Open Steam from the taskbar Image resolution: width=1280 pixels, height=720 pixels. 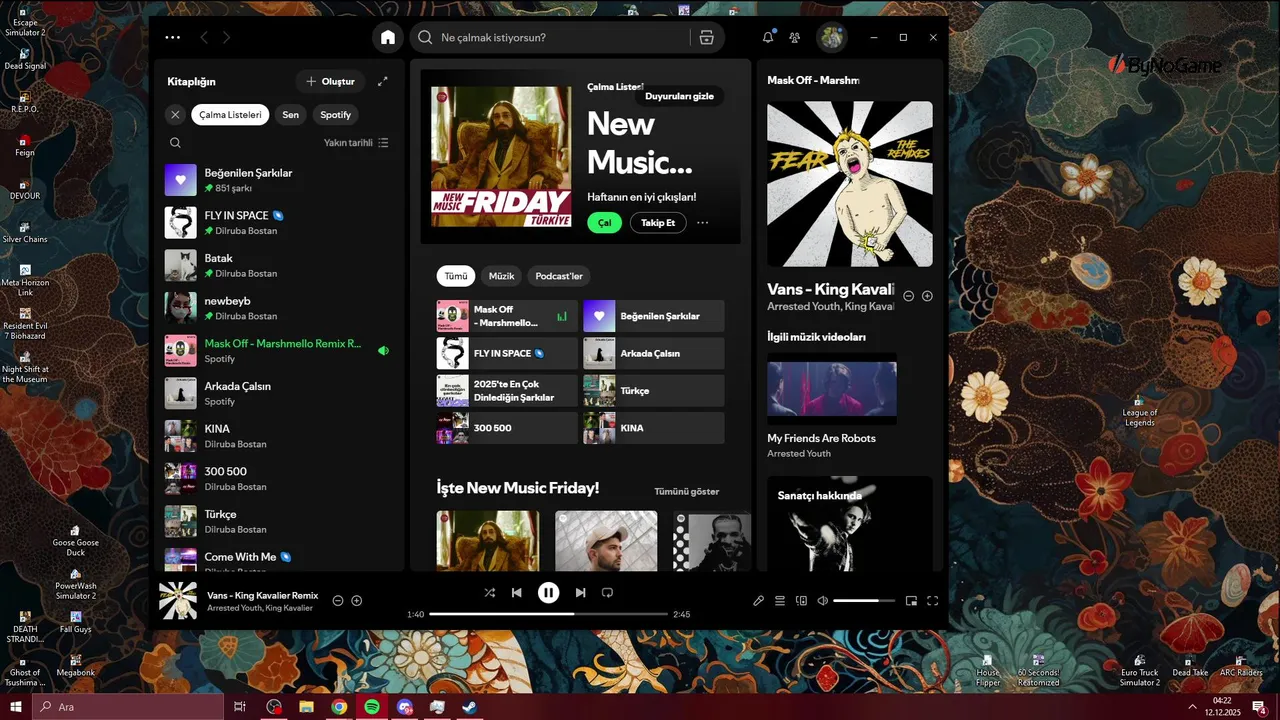pos(469,707)
